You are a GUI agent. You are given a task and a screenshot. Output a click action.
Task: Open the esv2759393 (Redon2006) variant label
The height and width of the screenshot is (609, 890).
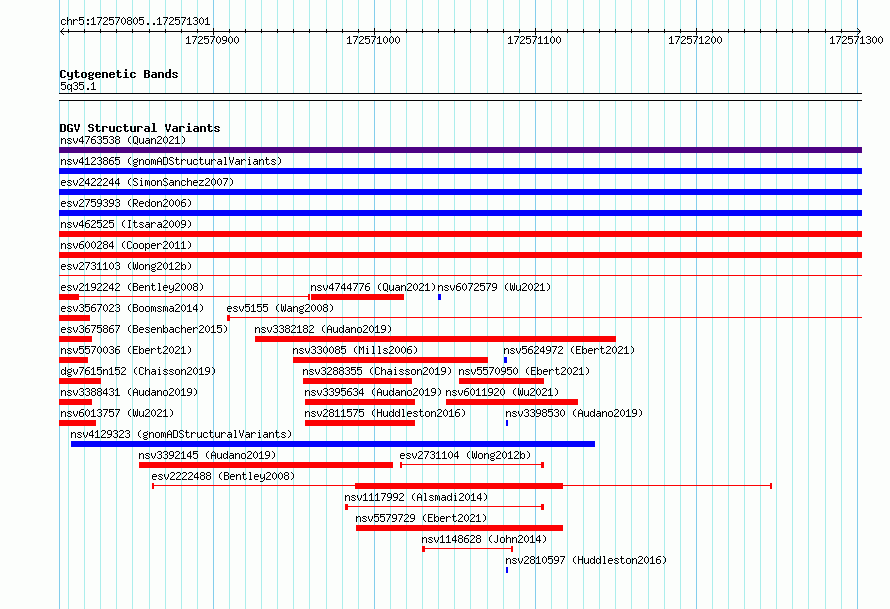126,203
